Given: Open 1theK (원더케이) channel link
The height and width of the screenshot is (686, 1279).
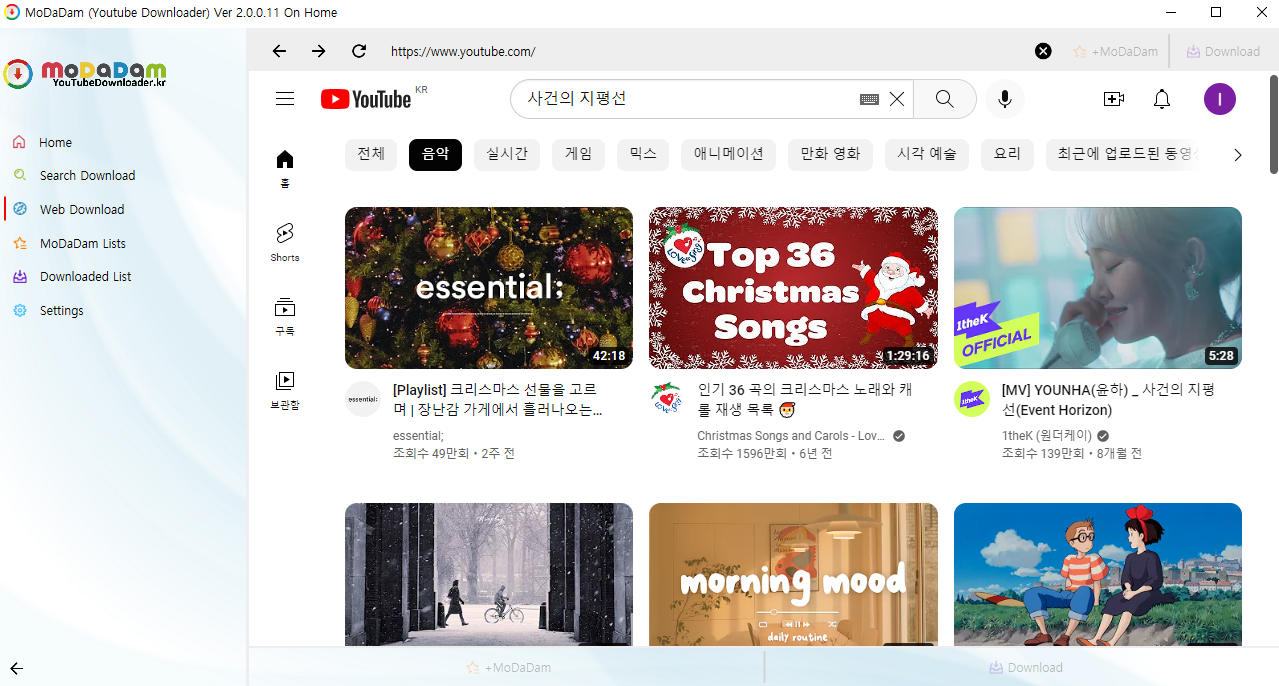Looking at the screenshot, I should pyautogui.click(x=1047, y=436).
